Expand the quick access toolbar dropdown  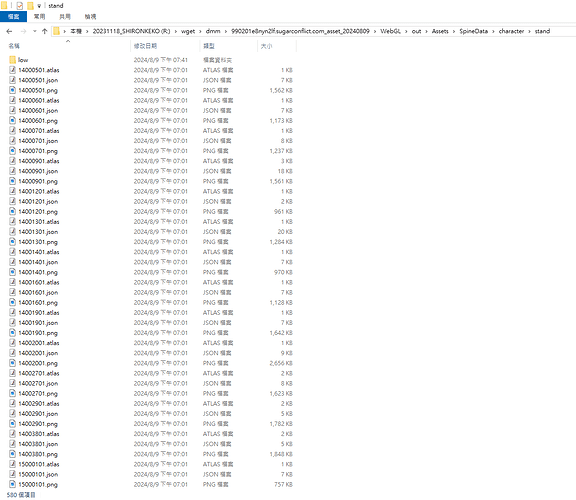(39, 6)
